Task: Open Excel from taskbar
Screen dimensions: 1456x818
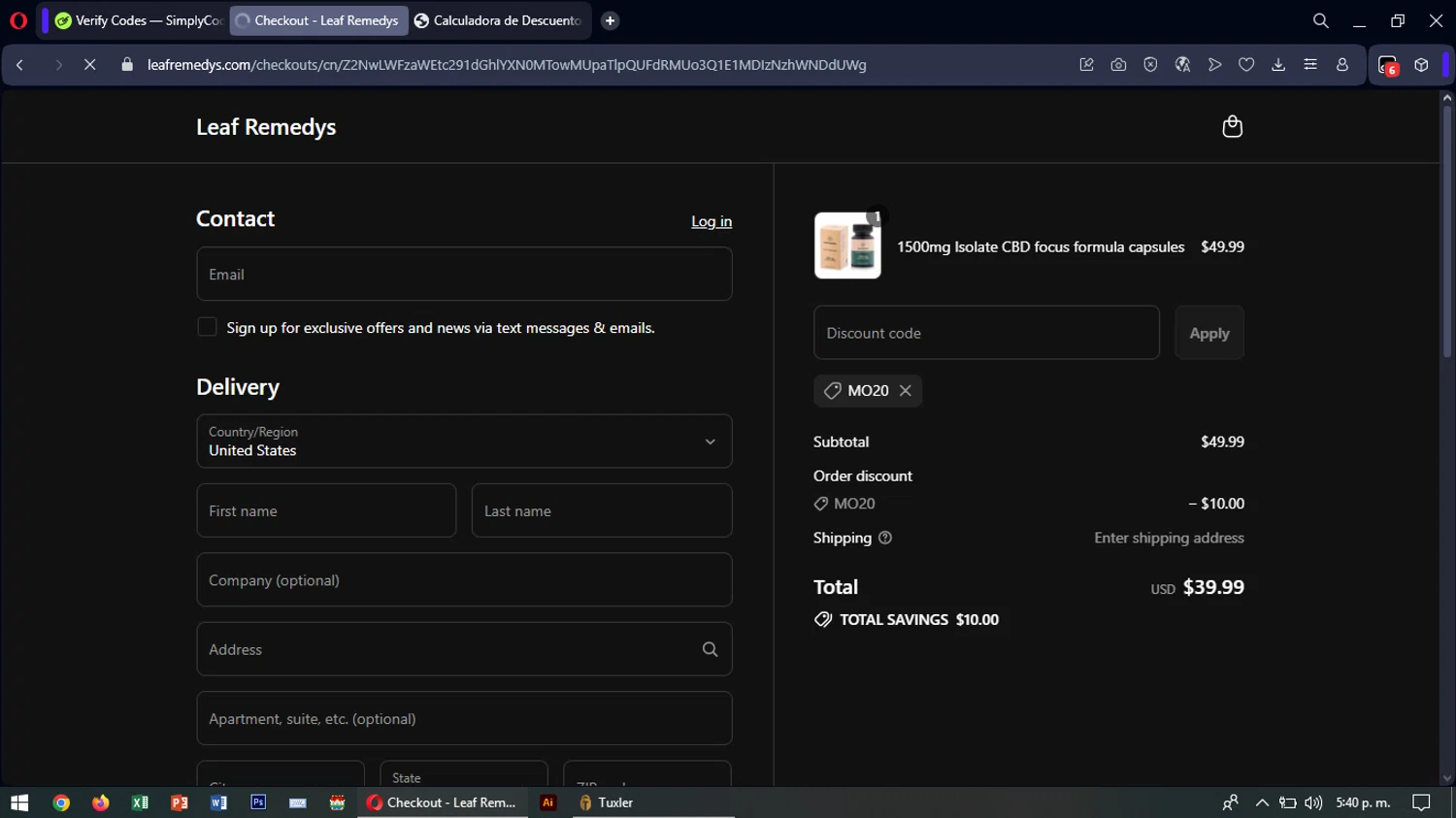Action: [140, 802]
